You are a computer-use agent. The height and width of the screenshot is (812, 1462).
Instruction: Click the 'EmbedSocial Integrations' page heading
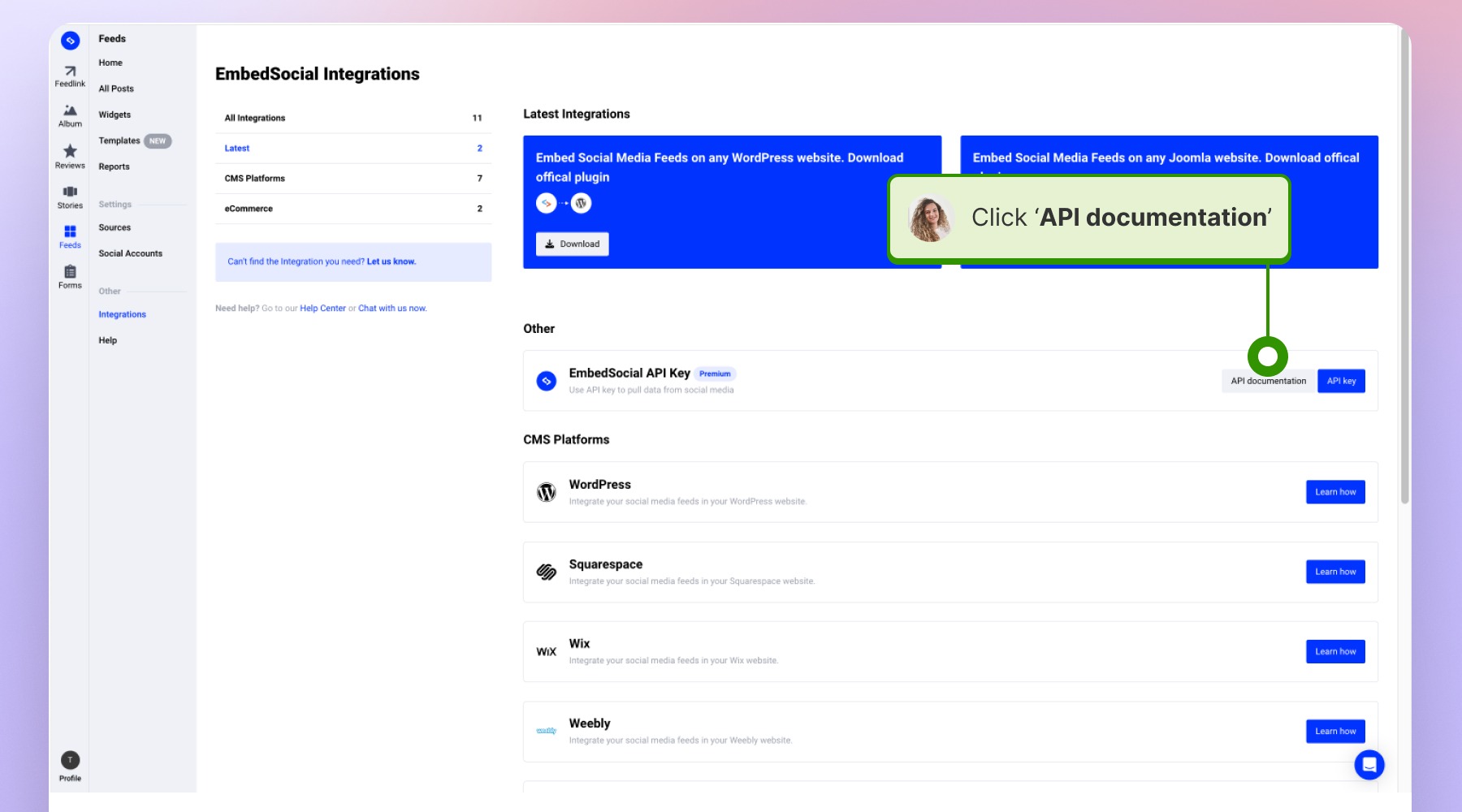tap(318, 74)
